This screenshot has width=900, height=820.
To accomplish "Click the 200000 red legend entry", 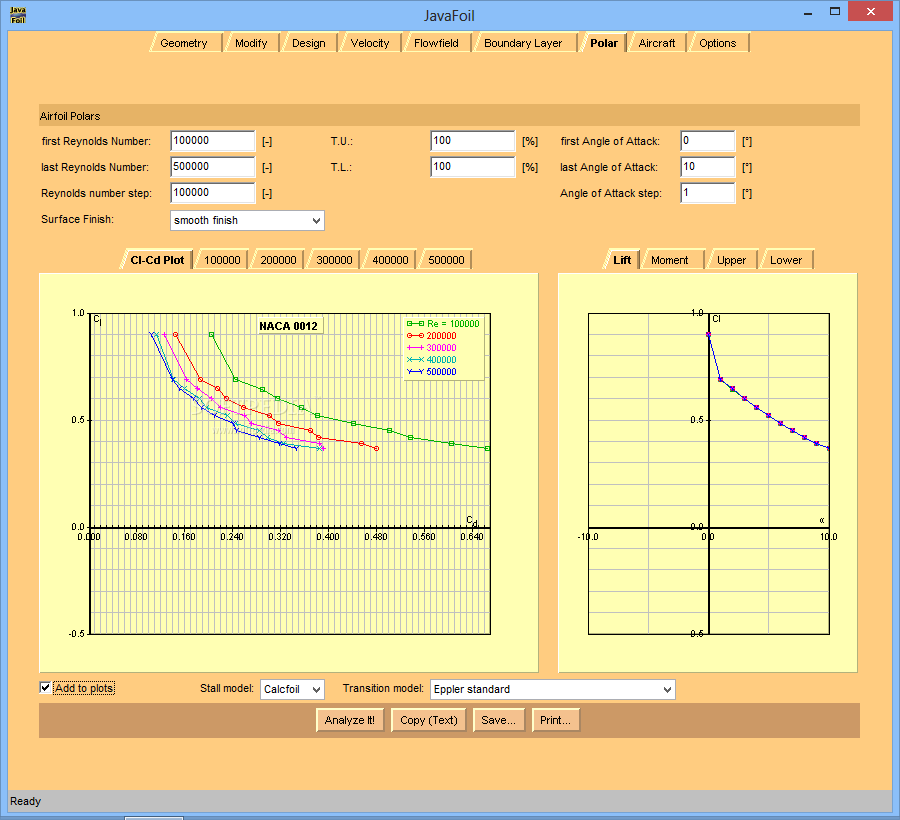I will [x=432, y=336].
